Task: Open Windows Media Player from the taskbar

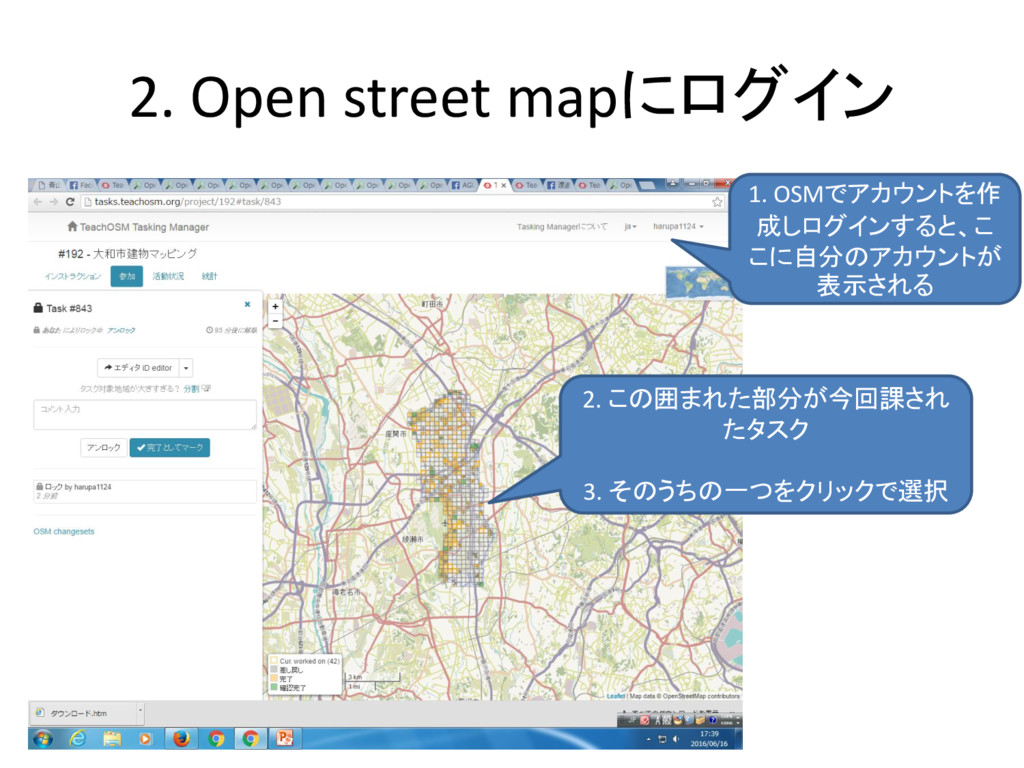Action: 145,739
